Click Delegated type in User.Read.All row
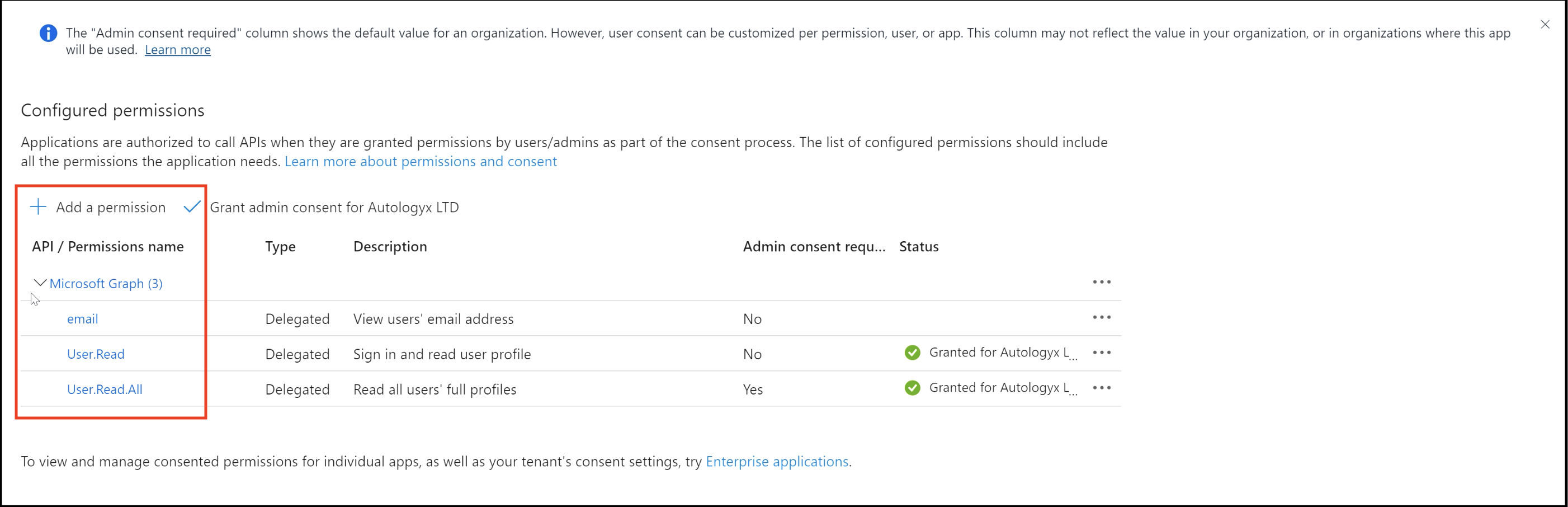1568x507 pixels. (x=297, y=389)
